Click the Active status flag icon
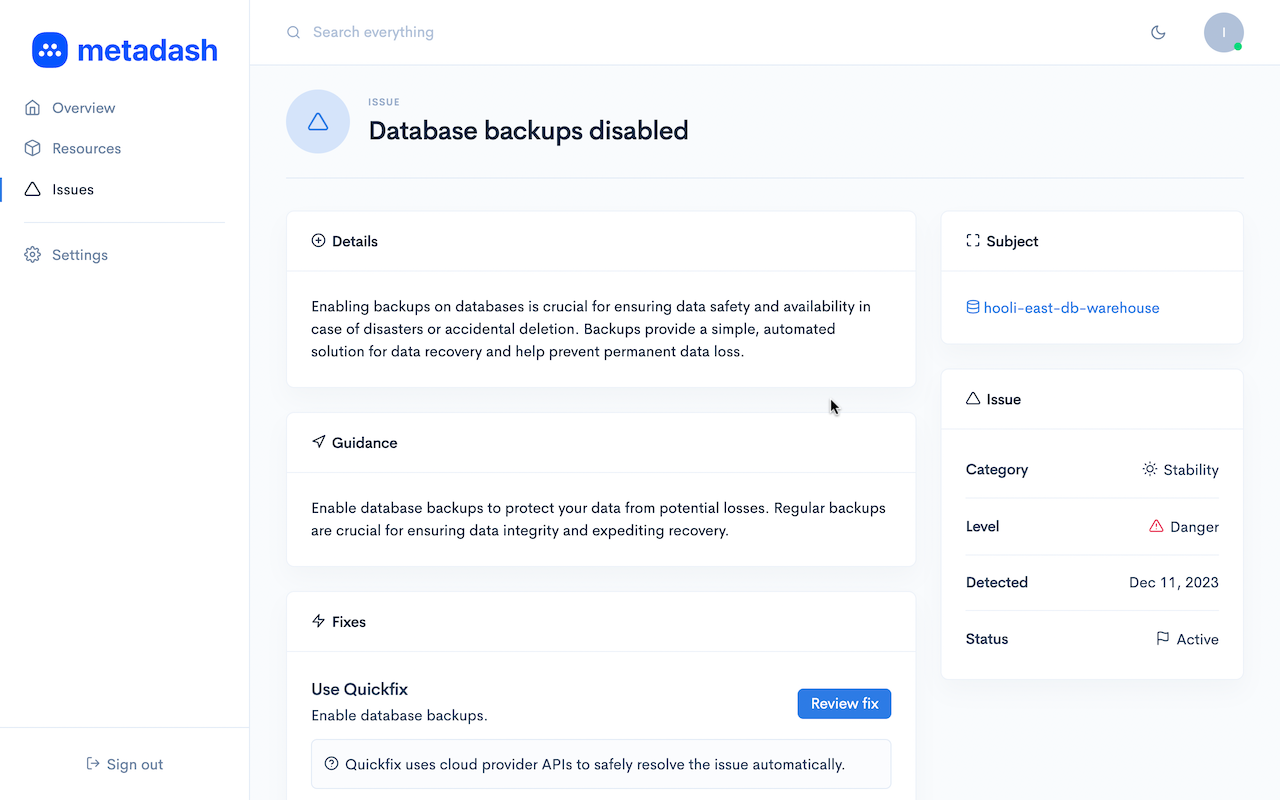1280x800 pixels. pos(1163,638)
